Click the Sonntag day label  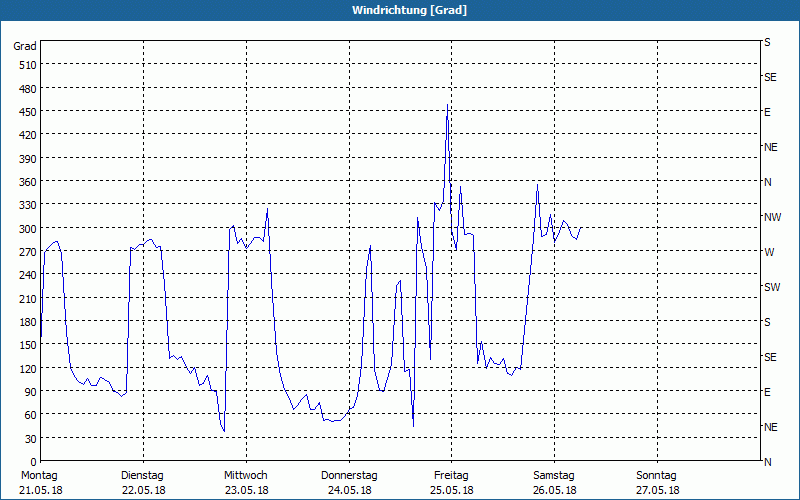657,476
